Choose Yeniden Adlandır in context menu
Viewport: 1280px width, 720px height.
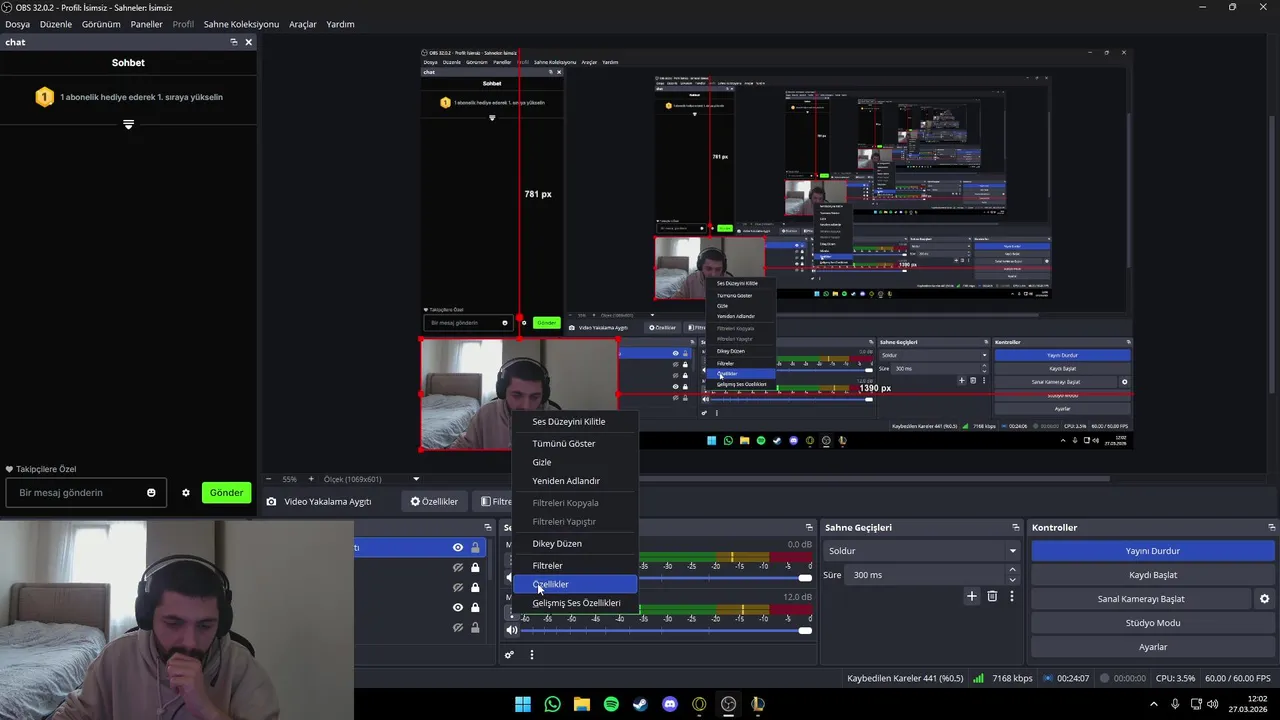tap(575, 481)
